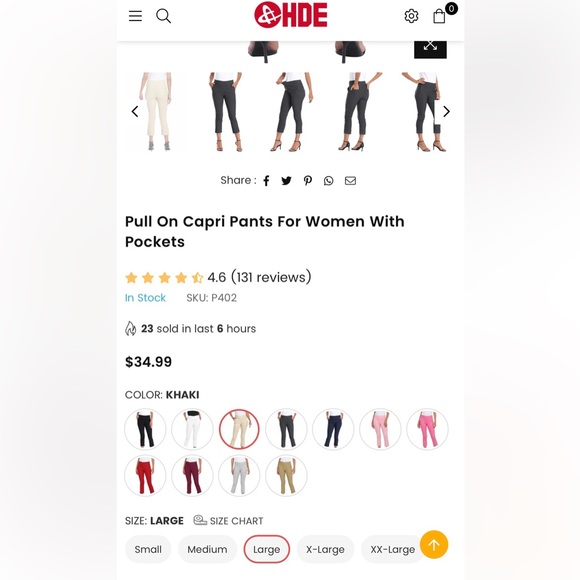This screenshot has width=580, height=580.
Task: Share product on Pinterest
Action: 307,181
